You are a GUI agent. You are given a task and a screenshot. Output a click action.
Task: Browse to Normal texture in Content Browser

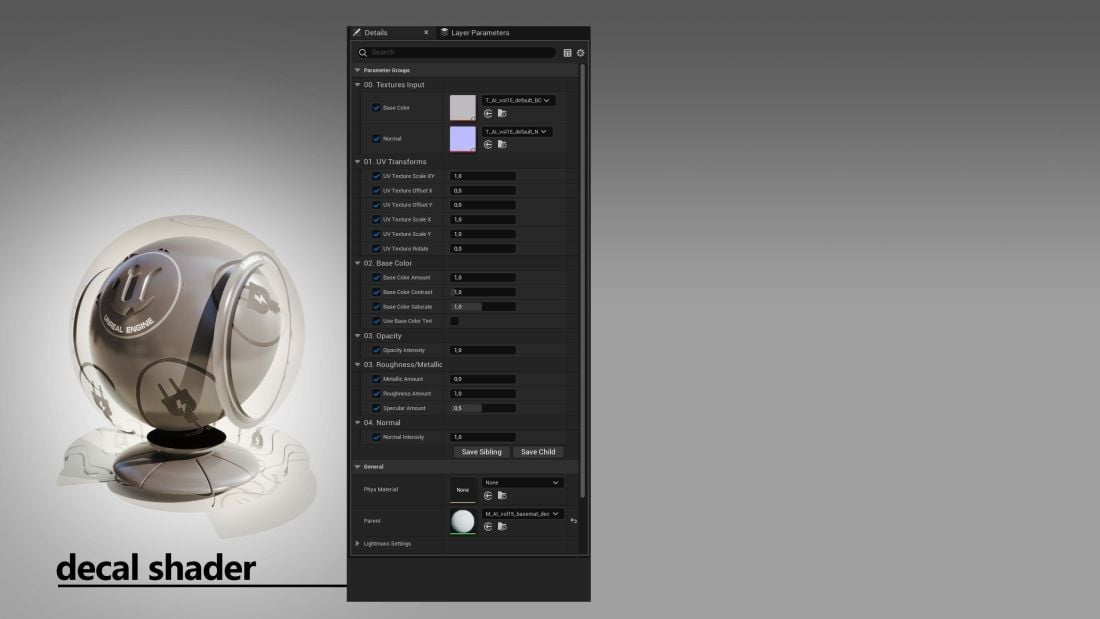click(502, 145)
